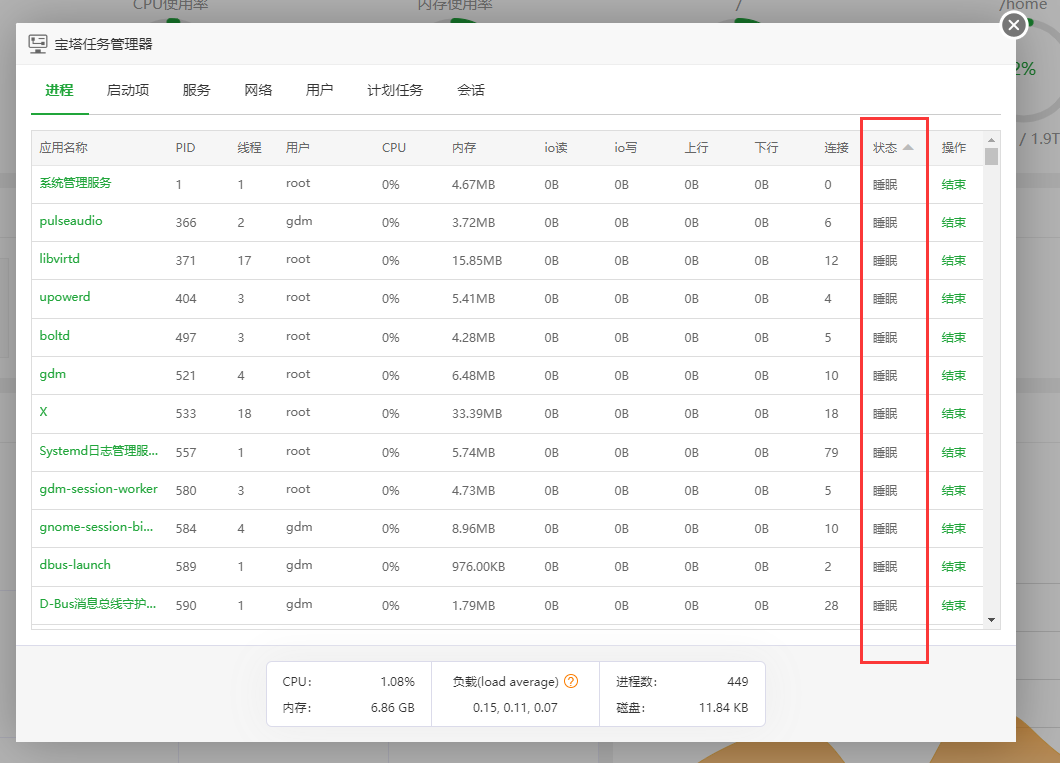Click scrollbar up arrow
This screenshot has height=763, width=1060.
(991, 140)
